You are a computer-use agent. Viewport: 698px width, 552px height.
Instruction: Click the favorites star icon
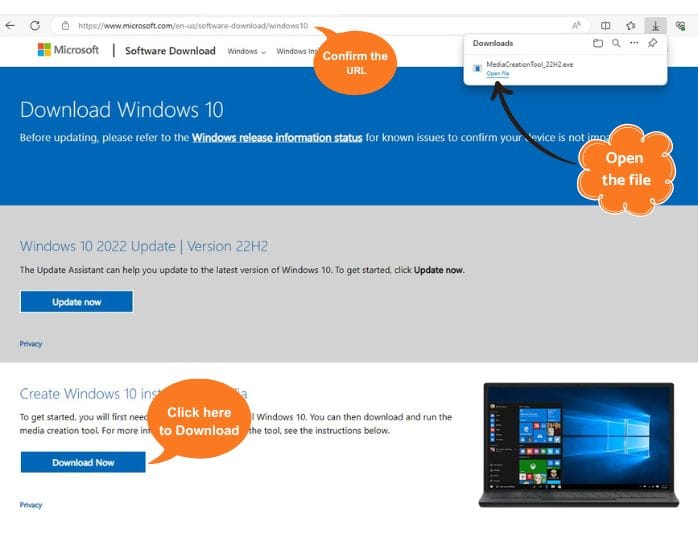pyautogui.click(x=630, y=26)
